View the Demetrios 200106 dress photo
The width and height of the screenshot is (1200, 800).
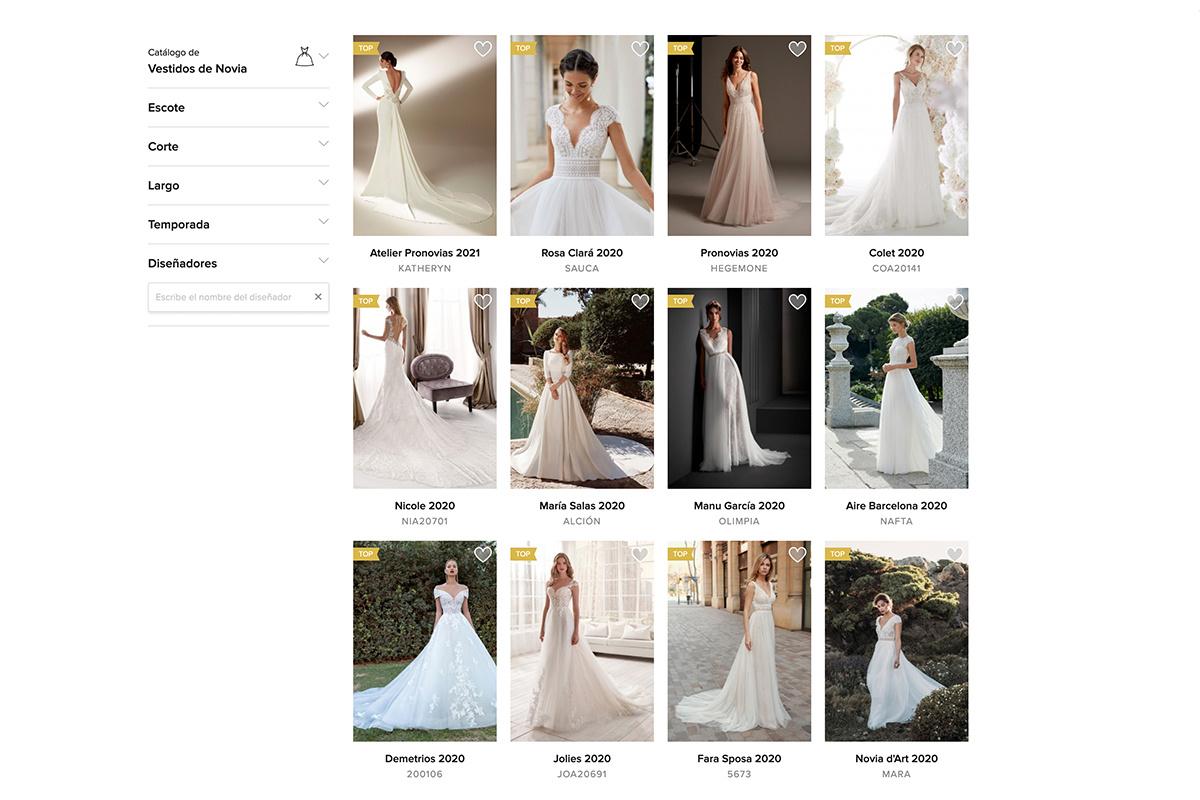point(425,641)
